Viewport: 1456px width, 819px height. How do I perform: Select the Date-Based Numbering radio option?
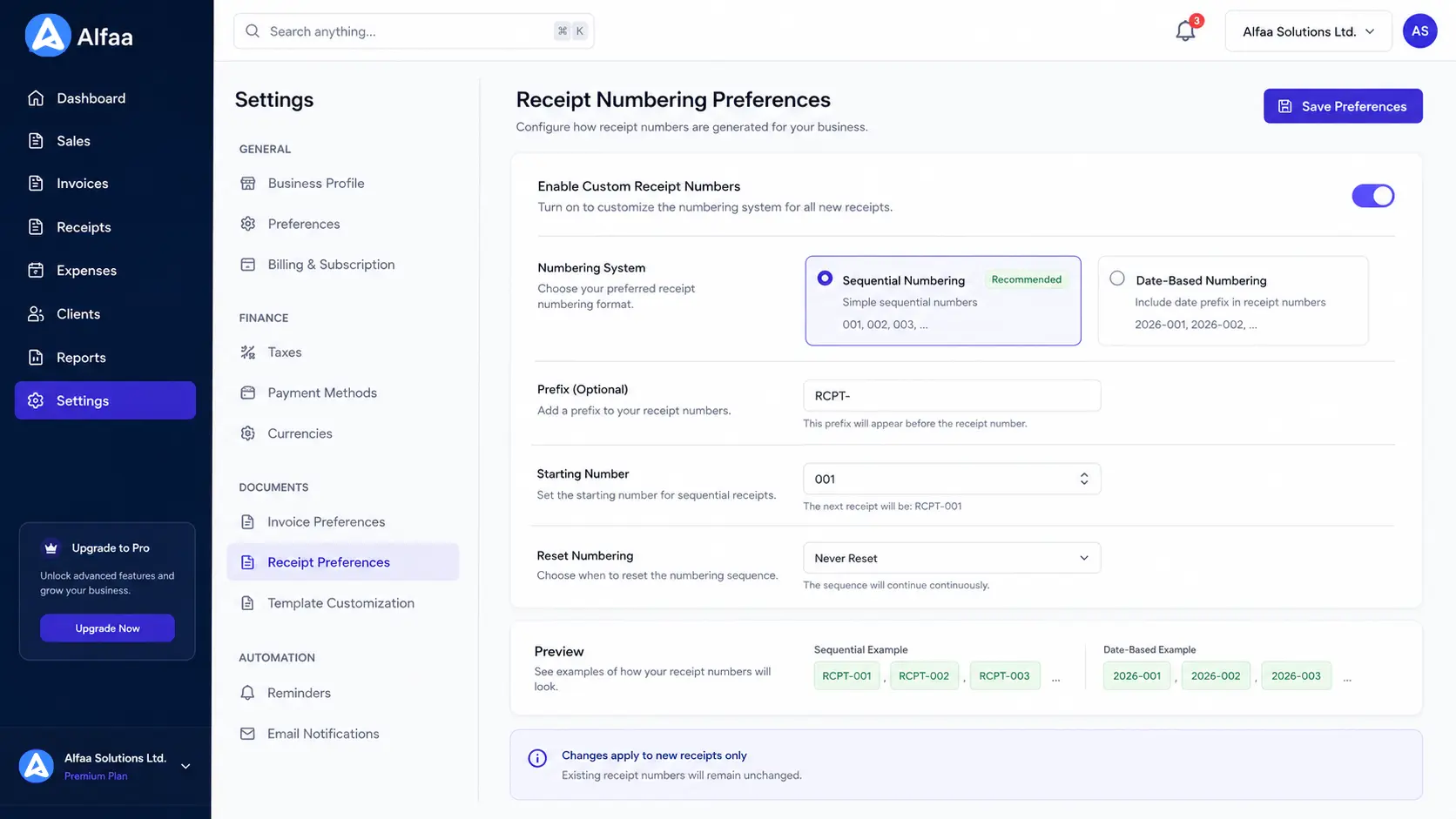(x=1117, y=279)
